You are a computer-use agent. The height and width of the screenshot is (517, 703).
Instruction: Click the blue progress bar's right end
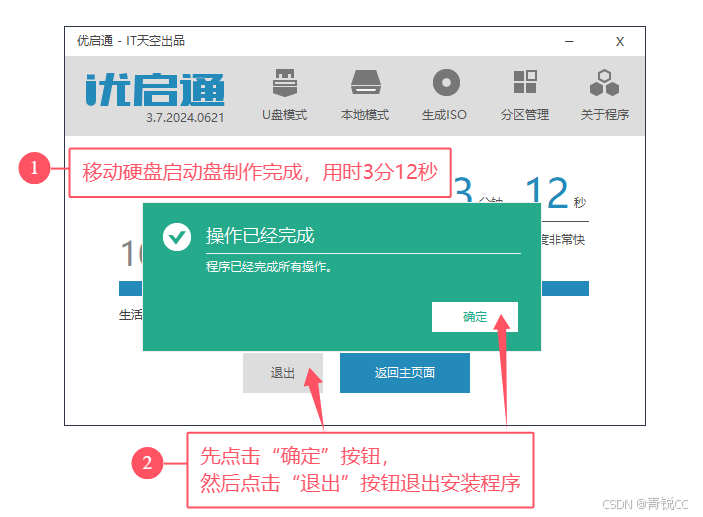click(x=565, y=288)
